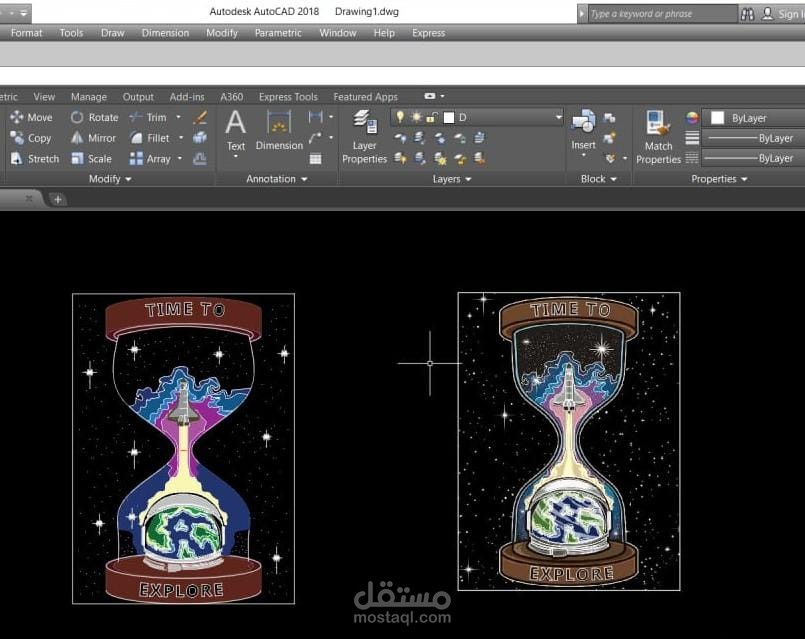Viewport: 805px width, 639px height.
Task: Select the Stretch tool
Action: pyautogui.click(x=35, y=159)
